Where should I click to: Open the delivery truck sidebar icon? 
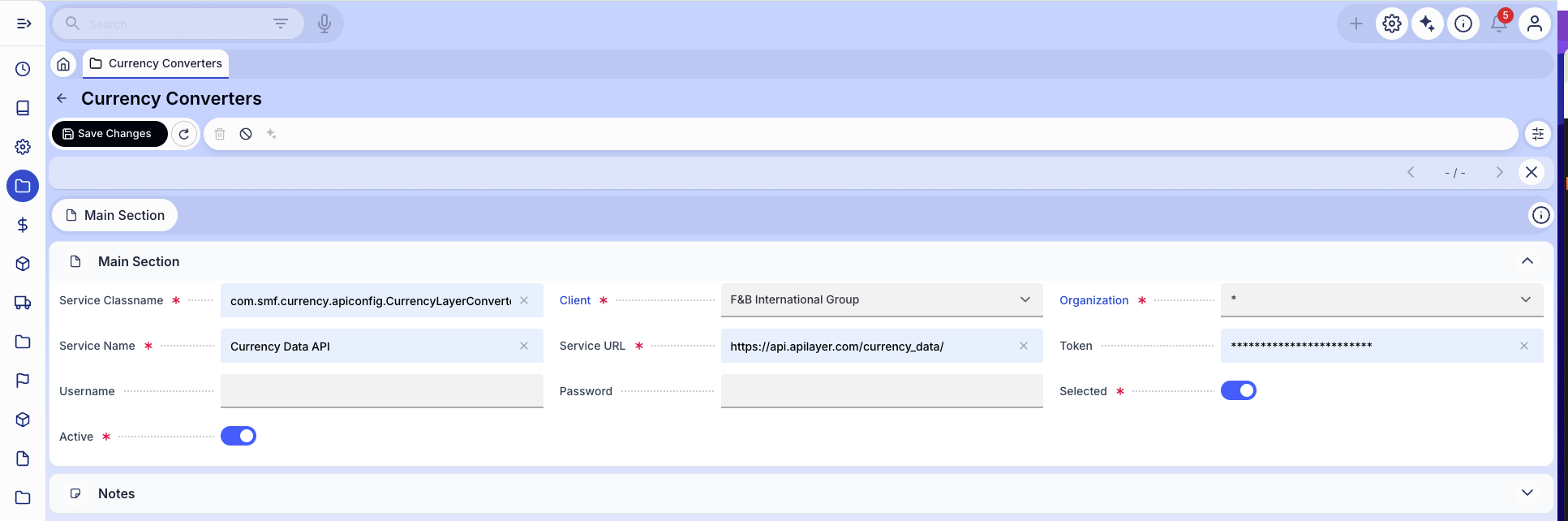coord(23,303)
